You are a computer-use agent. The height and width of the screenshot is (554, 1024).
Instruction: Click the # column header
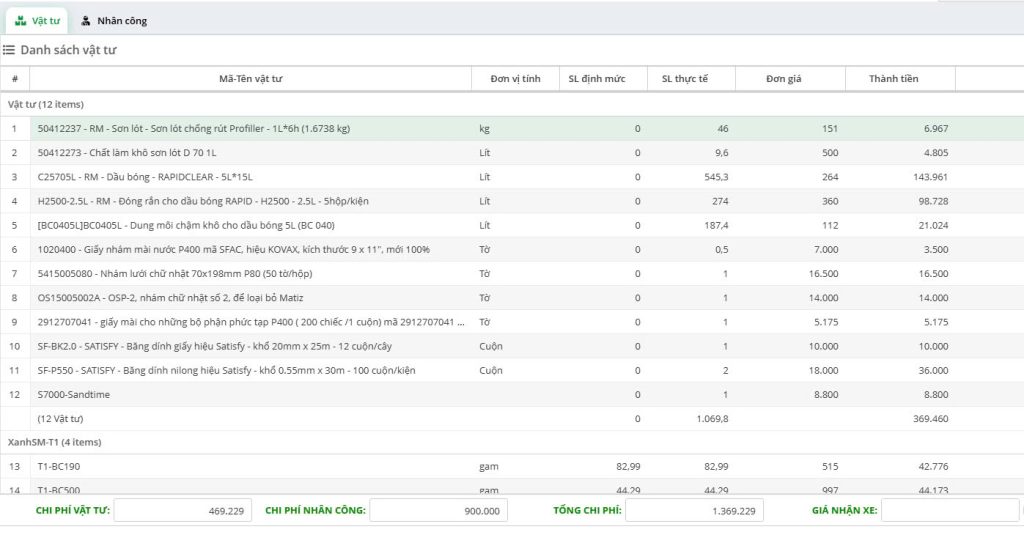(x=15, y=78)
